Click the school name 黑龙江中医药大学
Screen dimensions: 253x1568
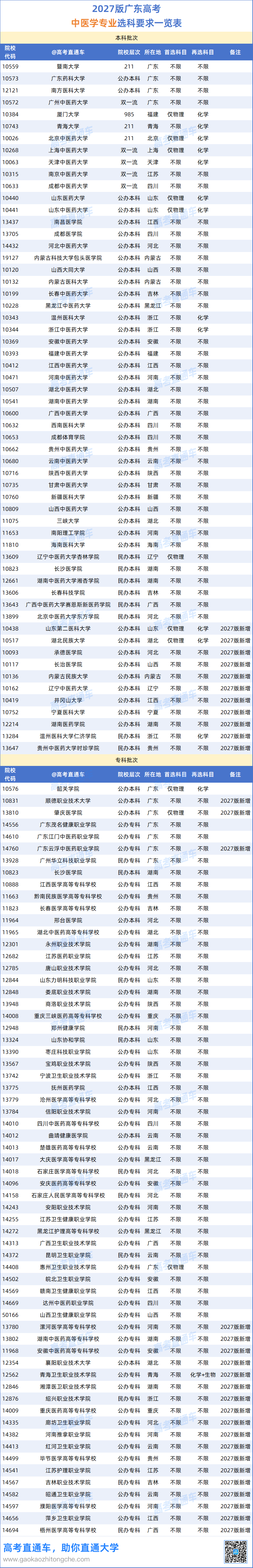68,306
